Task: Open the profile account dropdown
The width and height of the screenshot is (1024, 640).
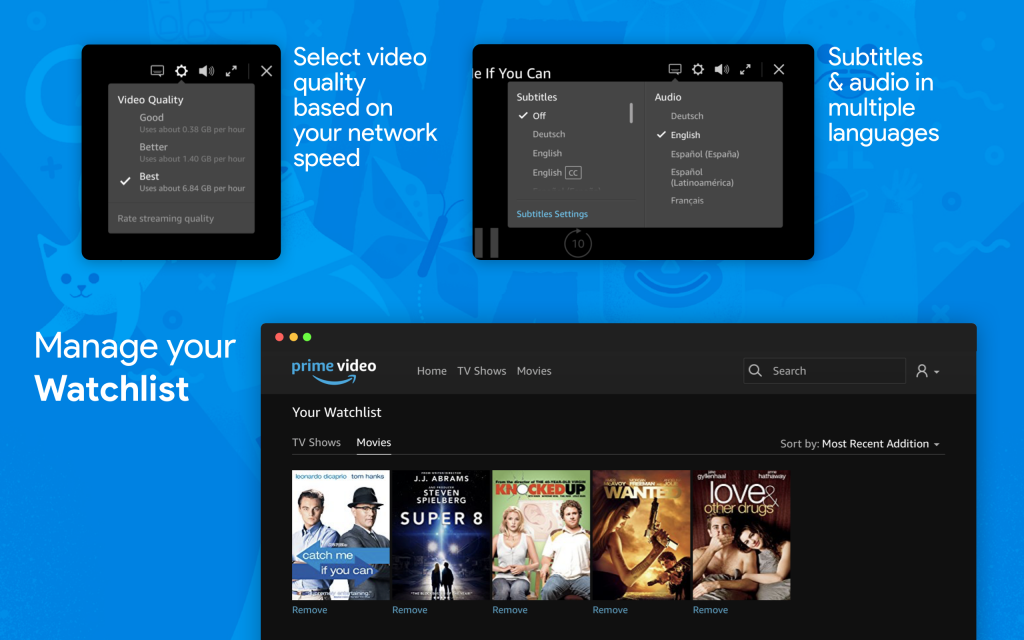Action: [x=927, y=371]
